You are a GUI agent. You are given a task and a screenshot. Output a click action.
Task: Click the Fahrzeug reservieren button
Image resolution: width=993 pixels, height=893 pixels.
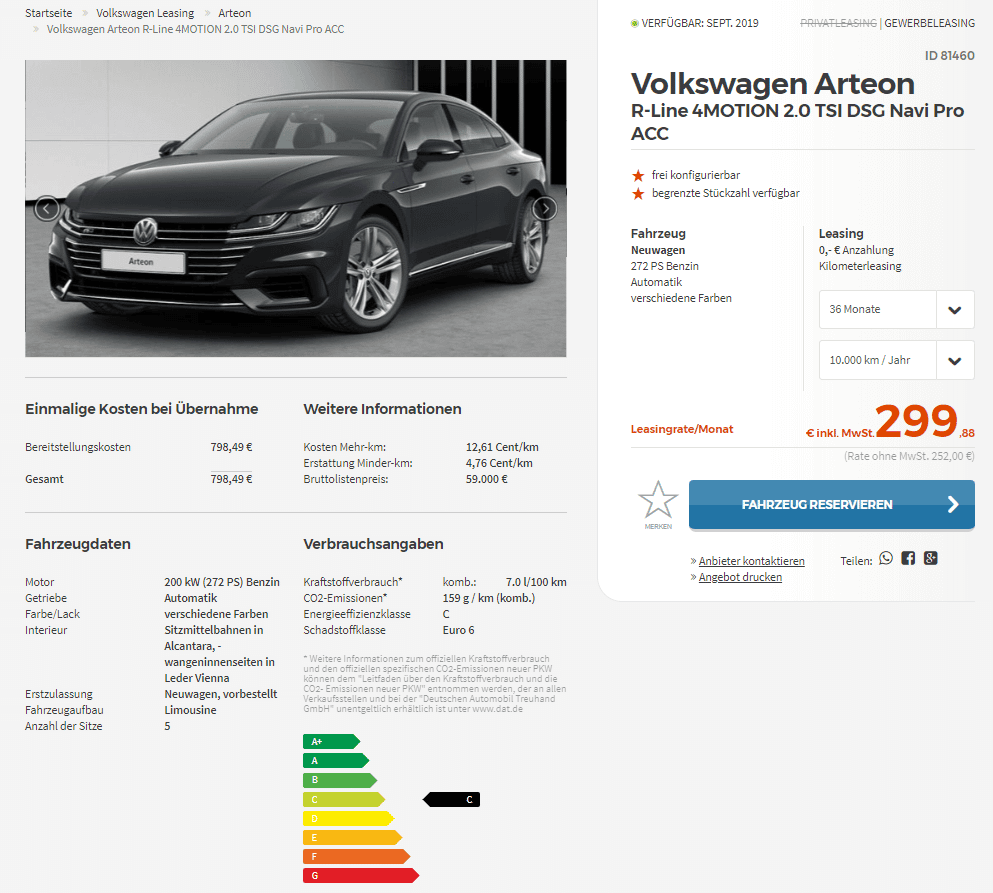[x=832, y=505]
